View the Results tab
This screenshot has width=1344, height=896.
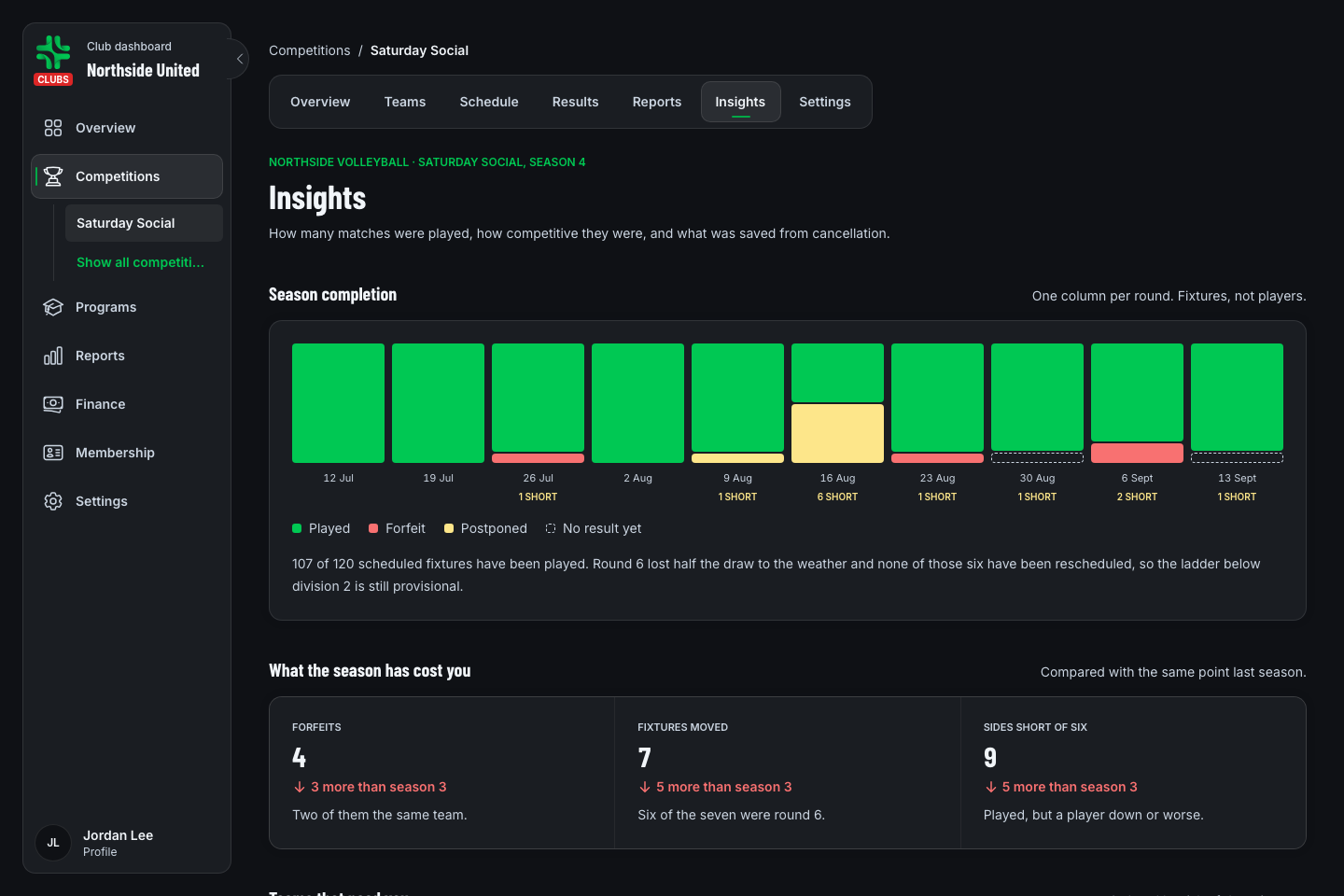[575, 102]
